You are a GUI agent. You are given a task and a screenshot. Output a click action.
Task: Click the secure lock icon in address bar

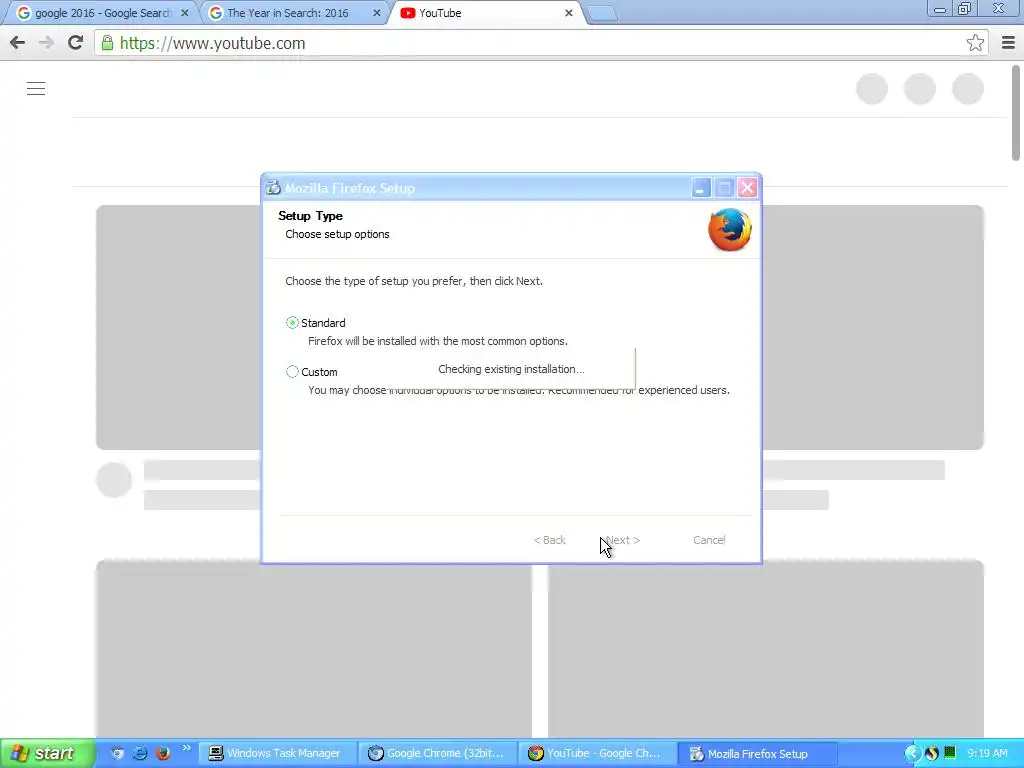tap(107, 43)
